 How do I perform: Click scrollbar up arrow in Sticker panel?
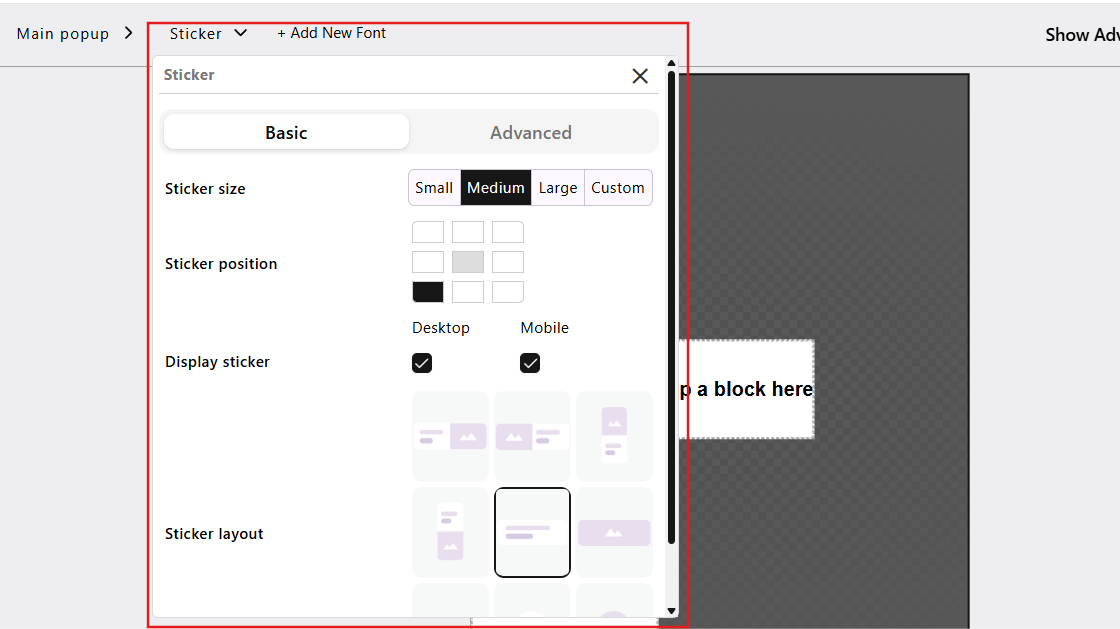[671, 64]
